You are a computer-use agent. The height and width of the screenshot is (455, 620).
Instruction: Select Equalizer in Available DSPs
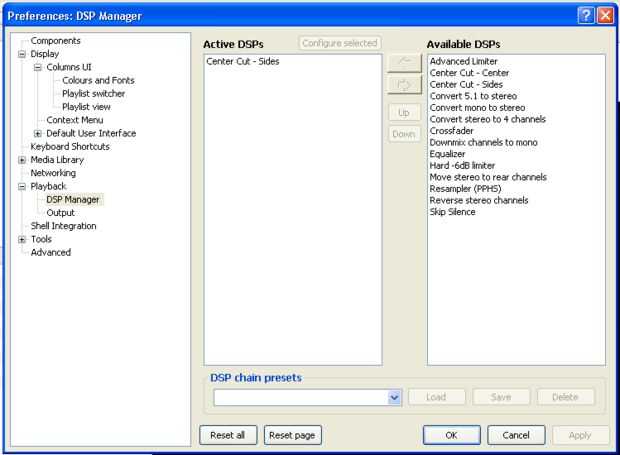pyautogui.click(x=447, y=154)
